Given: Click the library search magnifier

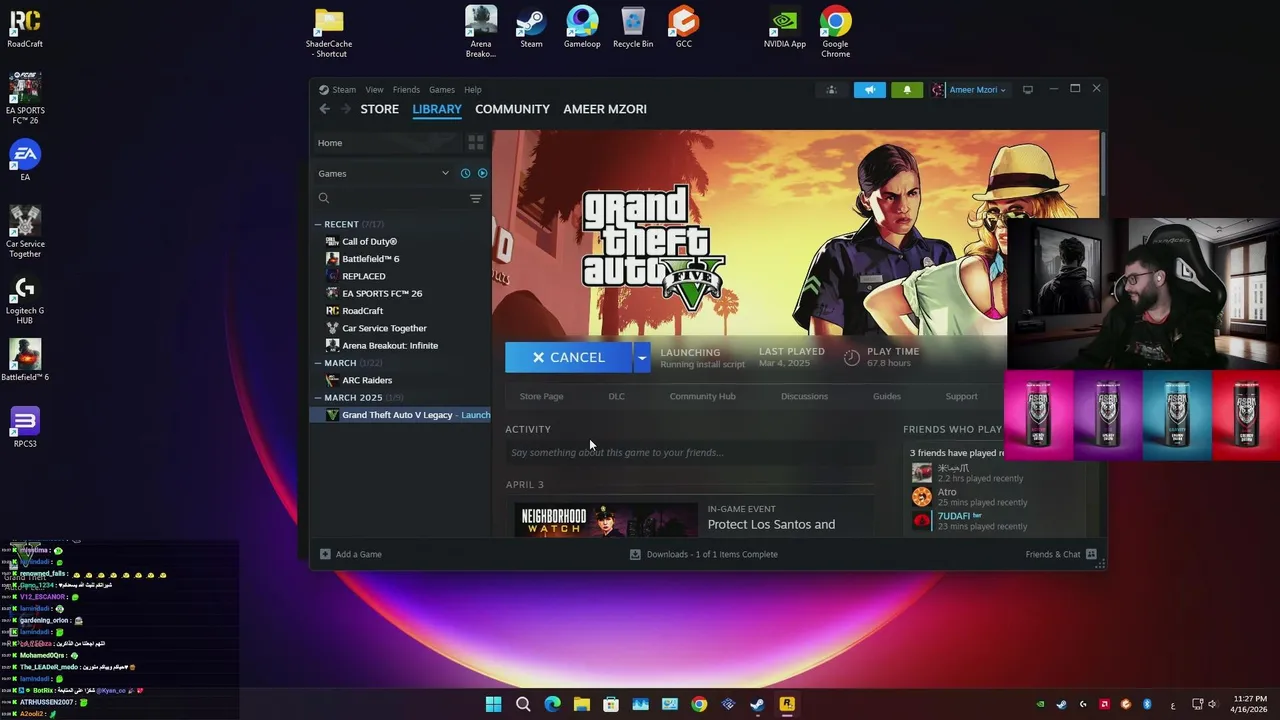Looking at the screenshot, I should [x=324, y=199].
